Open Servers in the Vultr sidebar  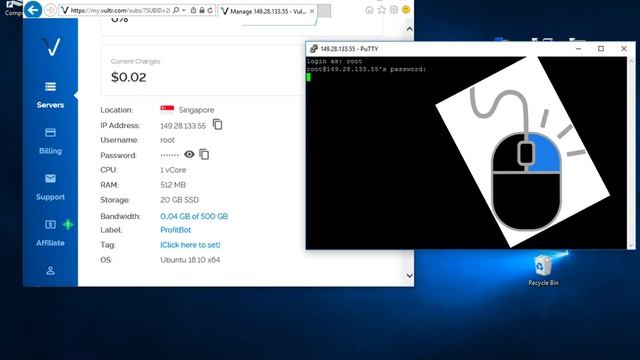(50, 95)
